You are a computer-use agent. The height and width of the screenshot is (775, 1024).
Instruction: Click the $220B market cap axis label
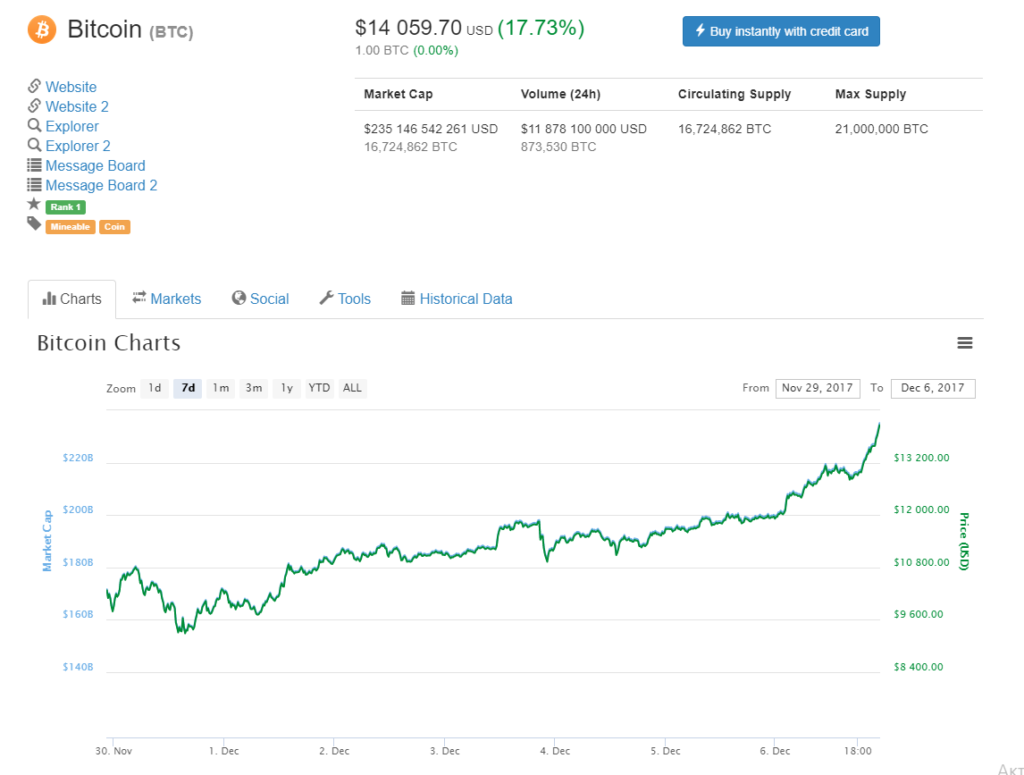tap(78, 458)
